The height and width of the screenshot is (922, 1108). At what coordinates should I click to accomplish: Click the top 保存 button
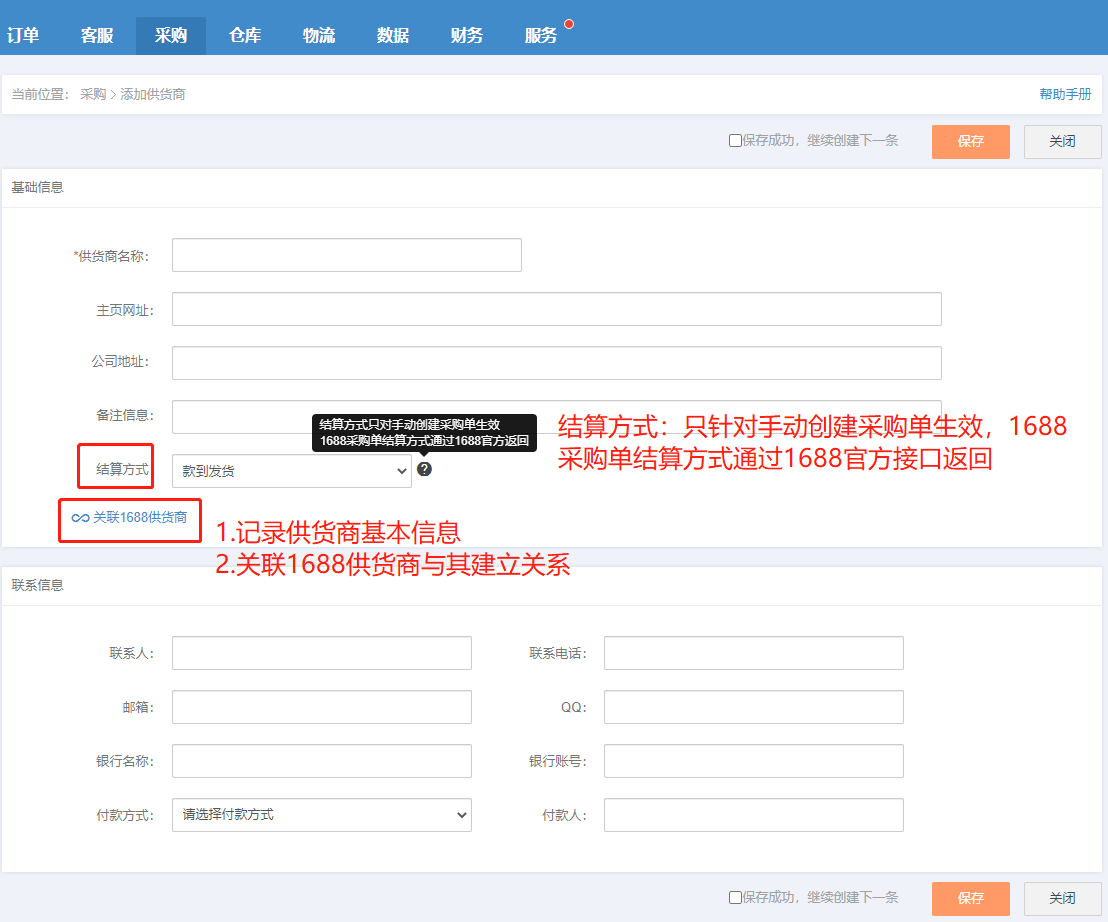coord(970,142)
